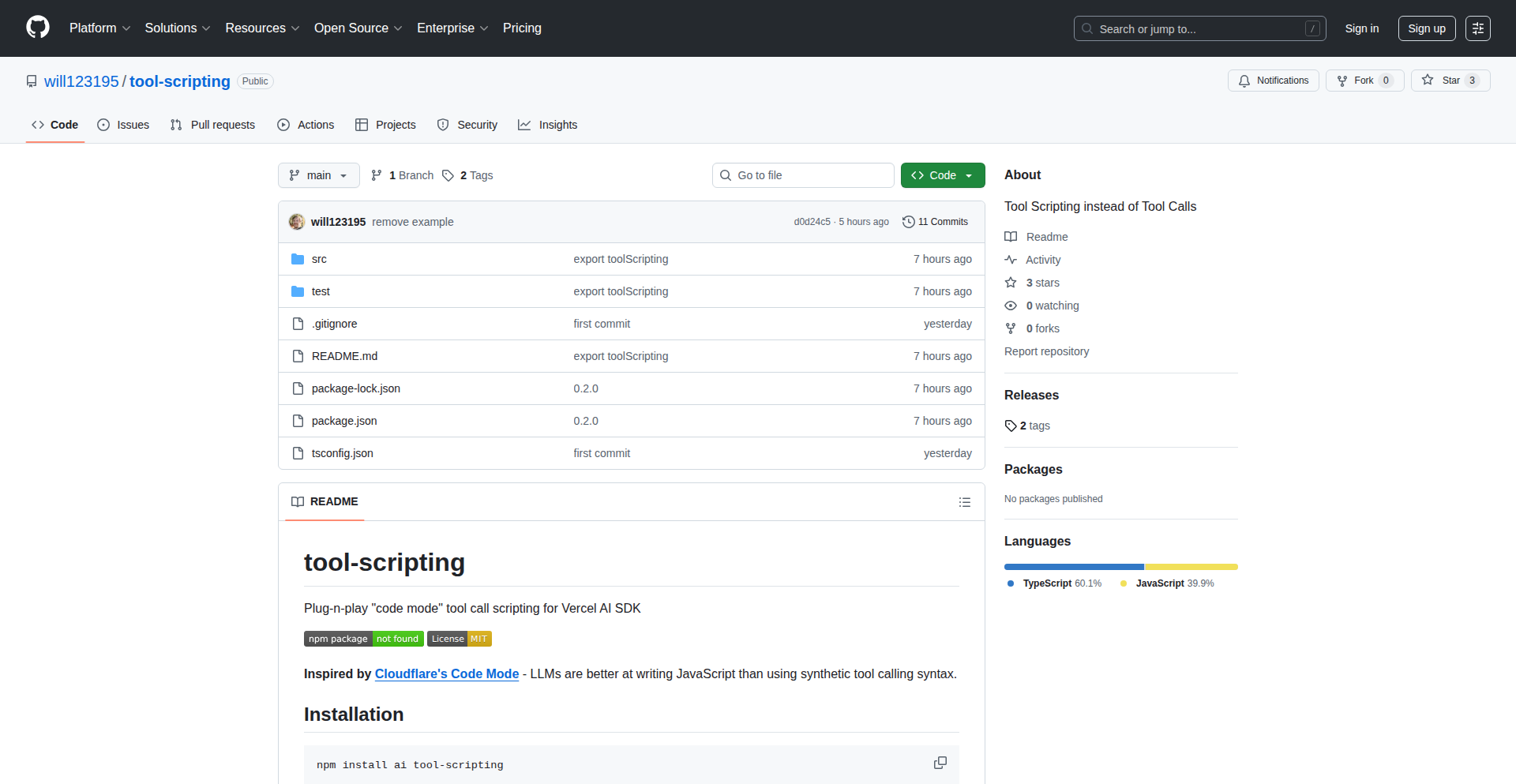
Task: Open the tool-scripting repository link
Action: point(180,81)
